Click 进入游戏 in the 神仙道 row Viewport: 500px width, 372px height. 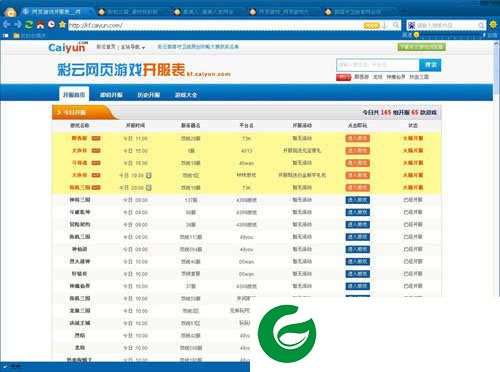coord(358,249)
